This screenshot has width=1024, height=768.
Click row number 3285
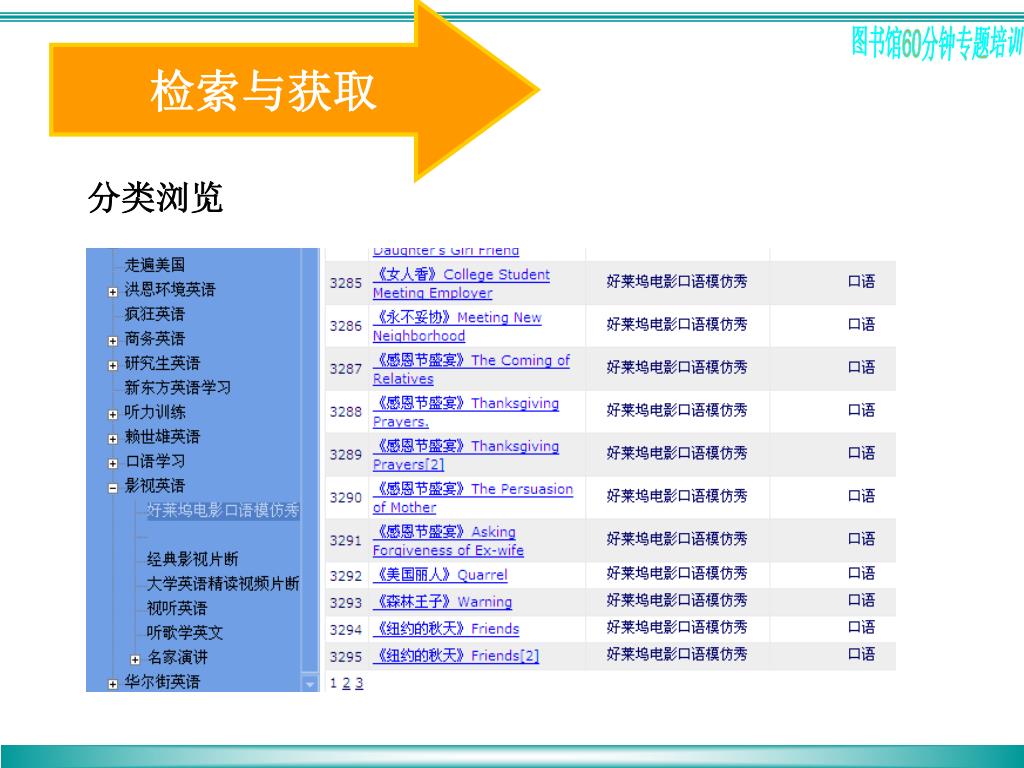[x=345, y=283]
